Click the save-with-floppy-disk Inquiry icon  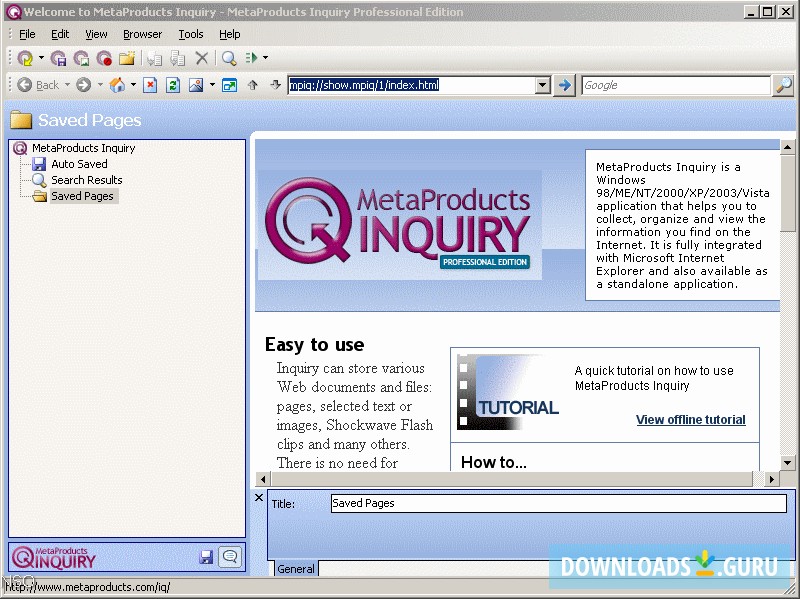(x=59, y=58)
